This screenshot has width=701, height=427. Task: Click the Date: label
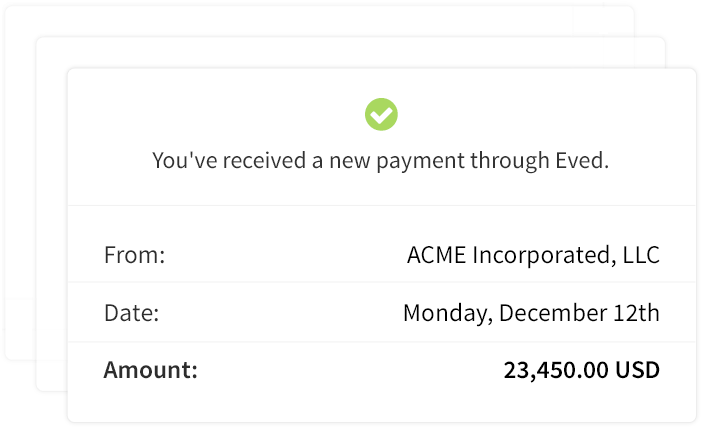[x=131, y=313]
